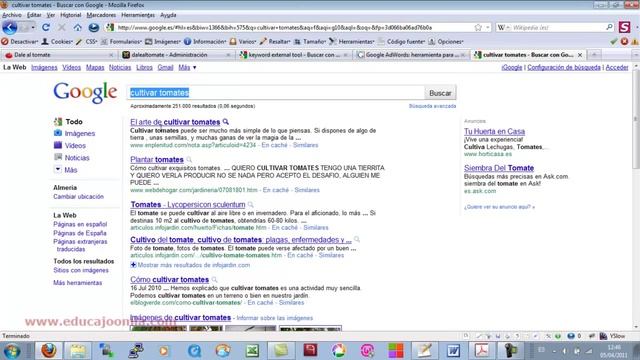Go to the browser home page icon
640x360 pixels.
coord(78,27)
